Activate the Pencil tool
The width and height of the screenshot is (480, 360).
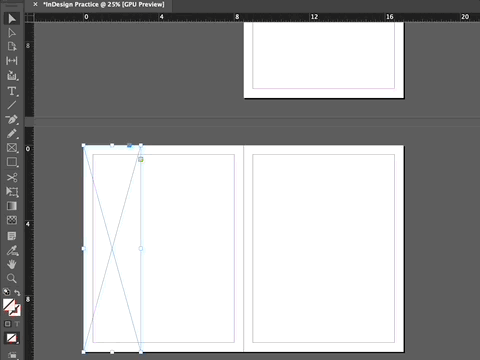pyautogui.click(x=12, y=134)
